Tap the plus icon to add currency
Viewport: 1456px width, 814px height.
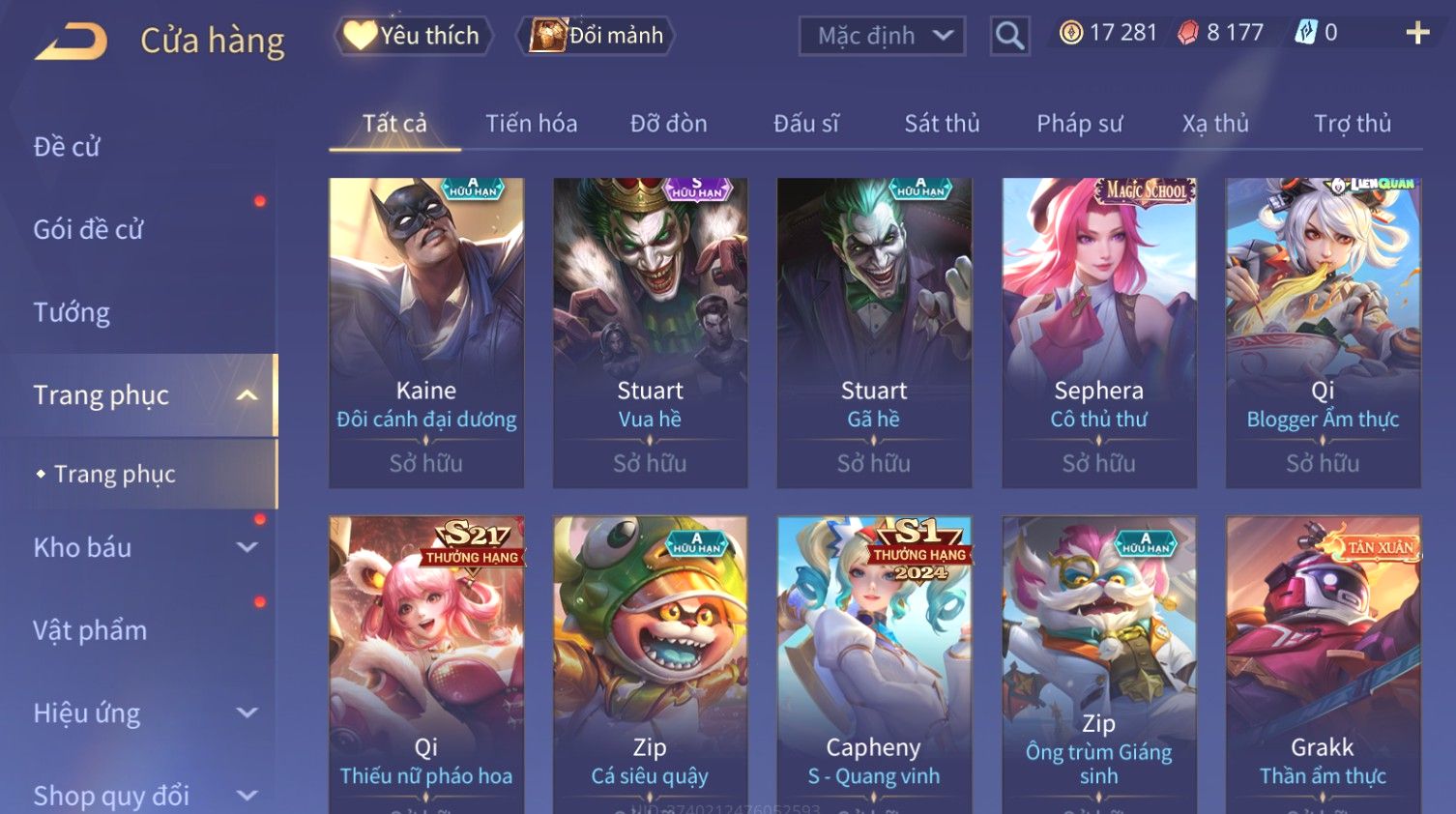coord(1417,33)
